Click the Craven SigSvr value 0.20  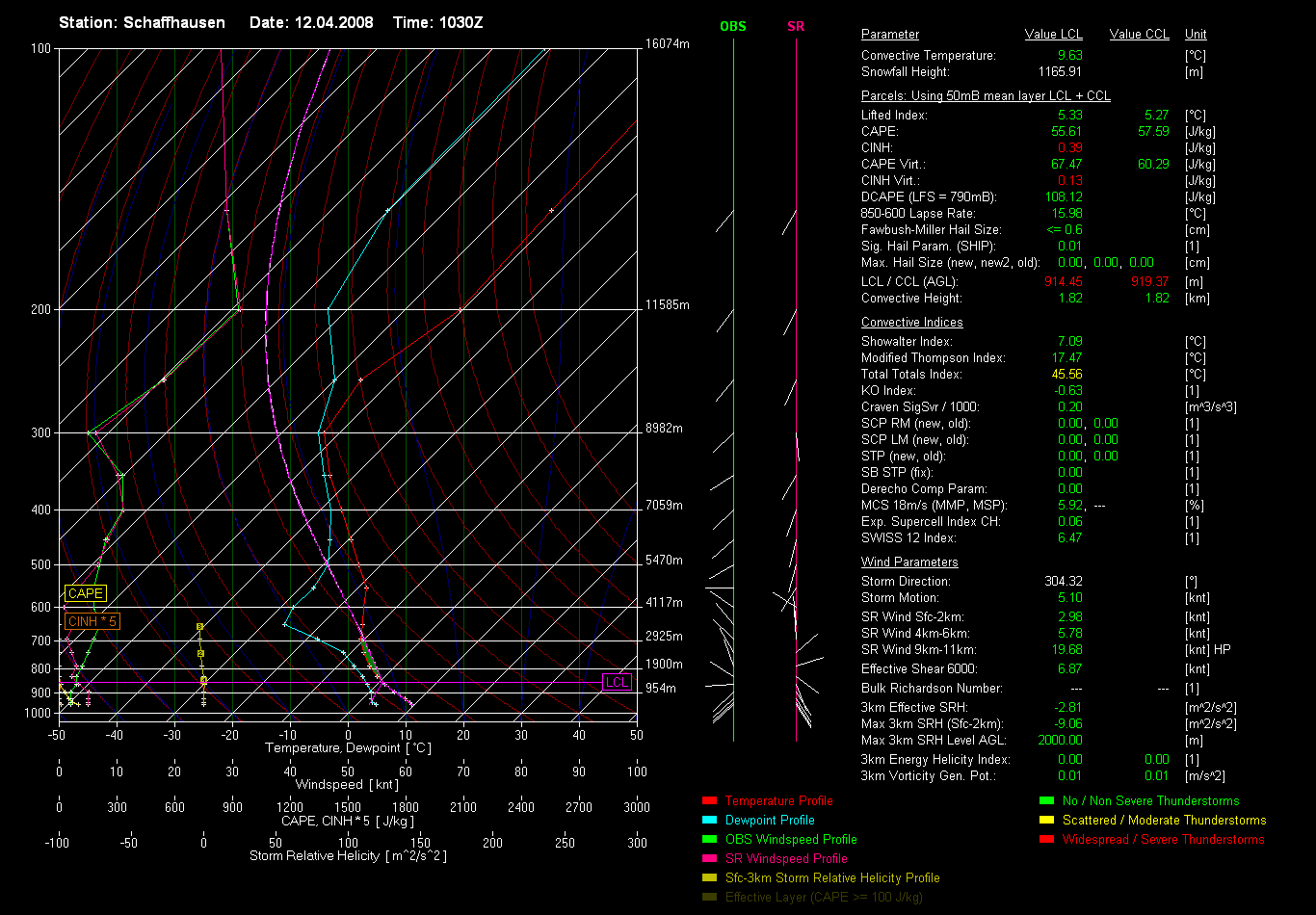[x=1069, y=407]
